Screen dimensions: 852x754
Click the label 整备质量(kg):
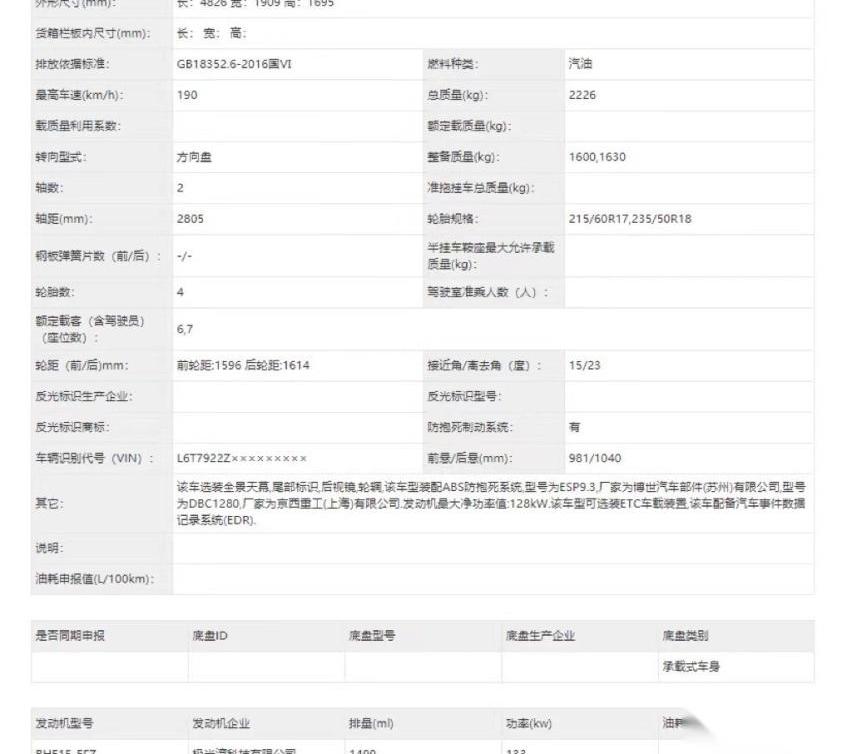pyautogui.click(x=463, y=157)
